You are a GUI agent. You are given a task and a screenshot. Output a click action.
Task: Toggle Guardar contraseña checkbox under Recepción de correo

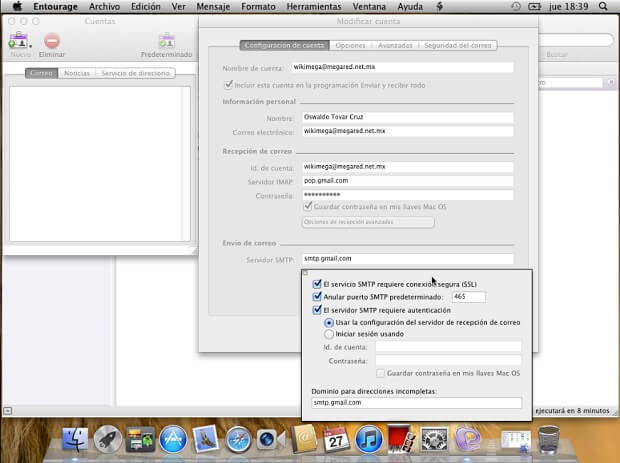[307, 206]
